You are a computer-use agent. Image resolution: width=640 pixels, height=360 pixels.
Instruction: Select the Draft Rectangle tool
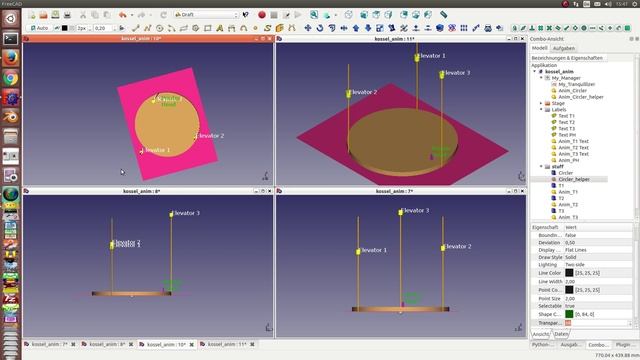coord(208,28)
